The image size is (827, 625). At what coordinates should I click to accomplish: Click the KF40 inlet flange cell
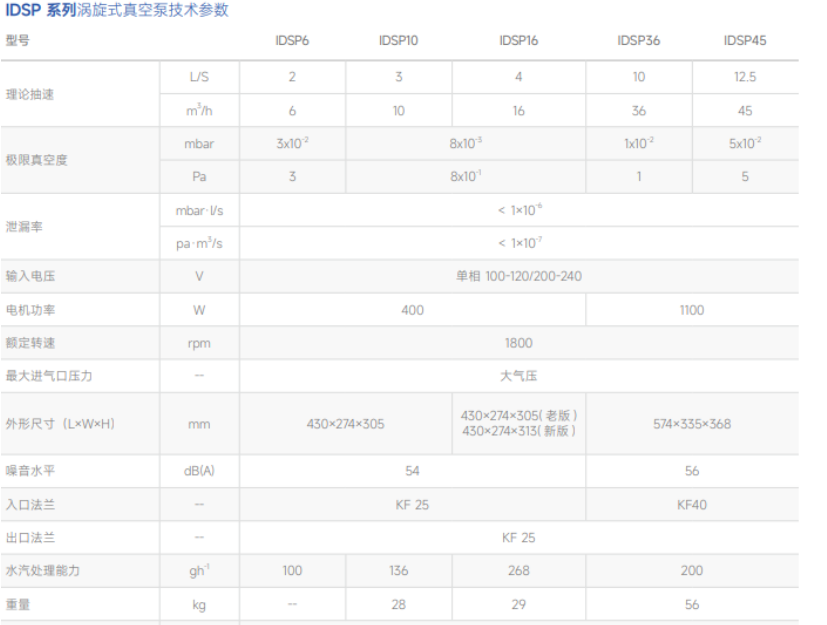[x=692, y=505]
